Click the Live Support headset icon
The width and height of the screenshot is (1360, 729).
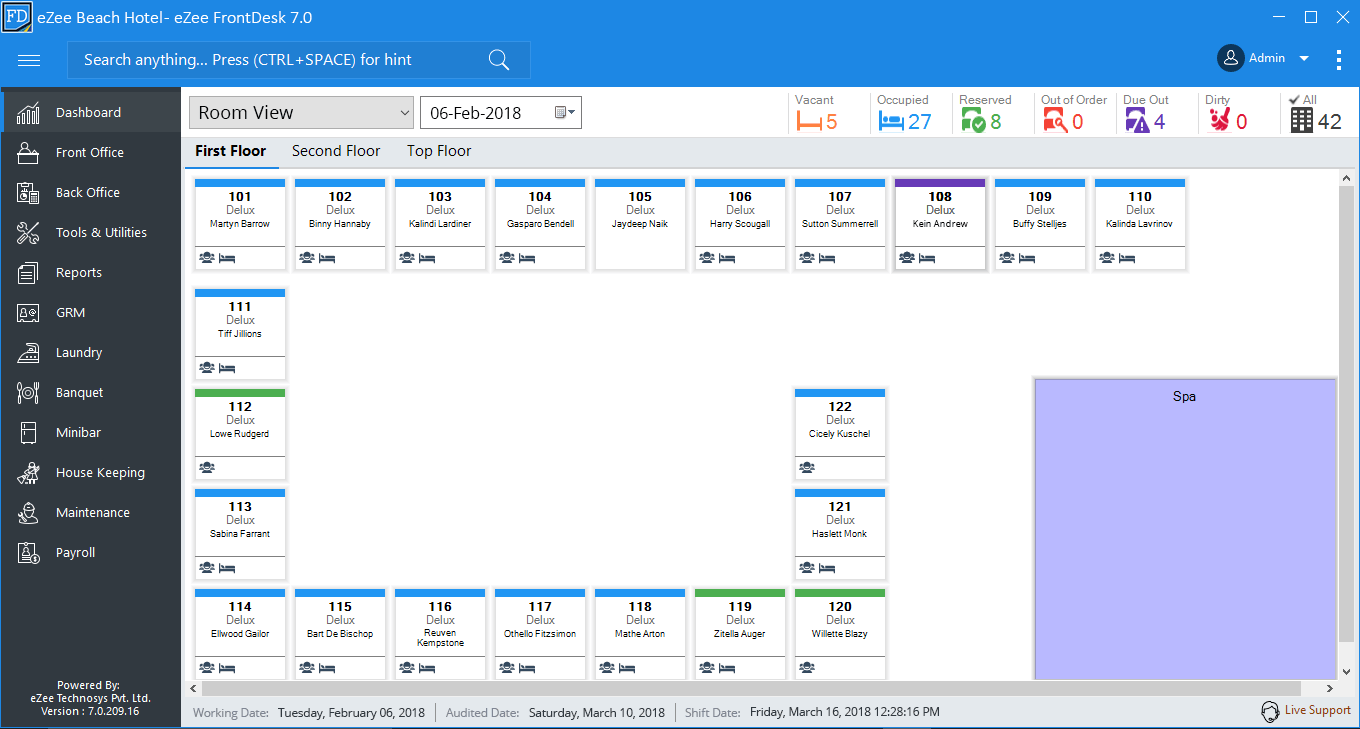(x=1270, y=711)
